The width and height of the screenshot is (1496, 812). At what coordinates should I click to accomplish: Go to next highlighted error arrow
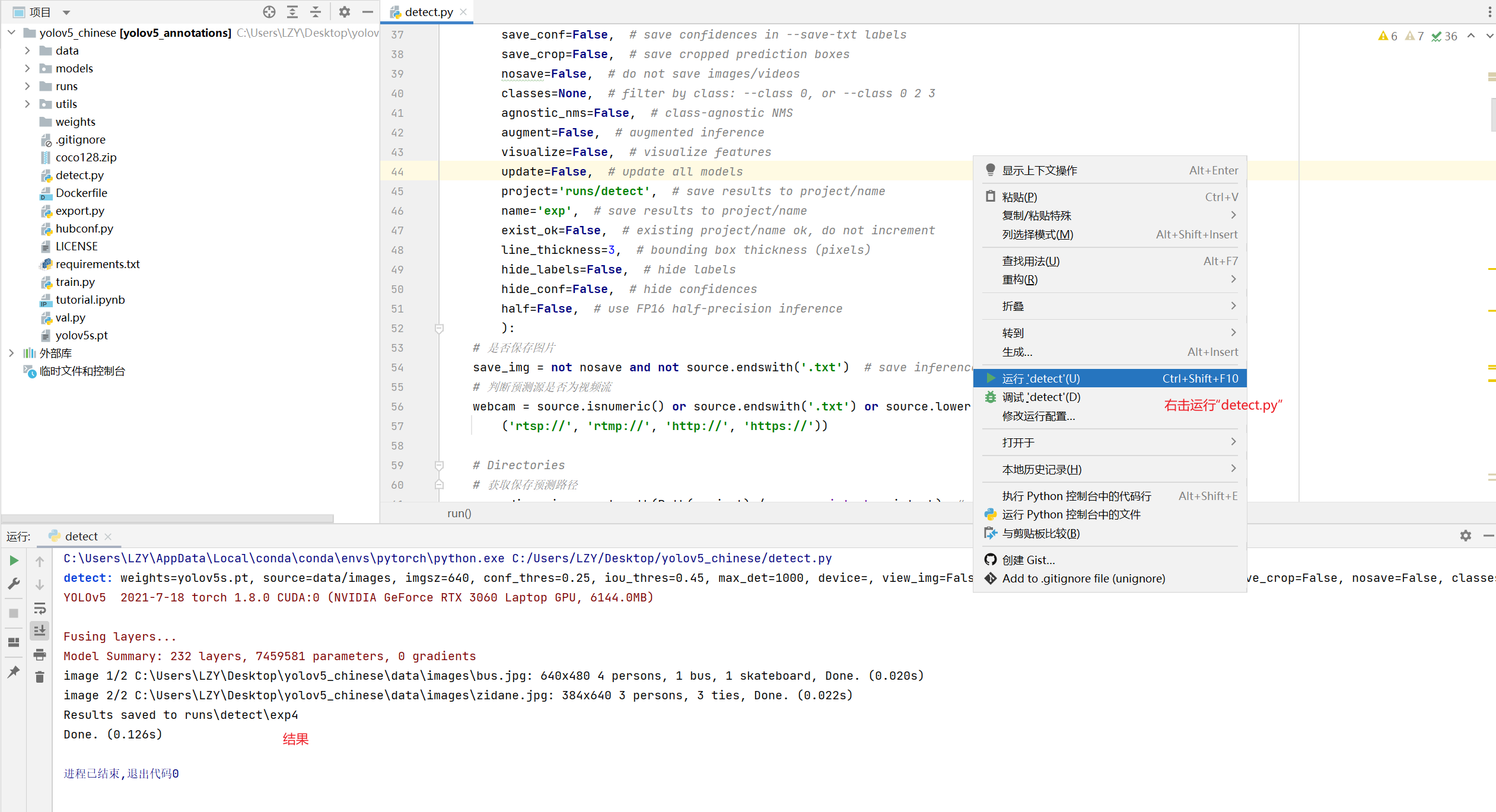click(1489, 36)
